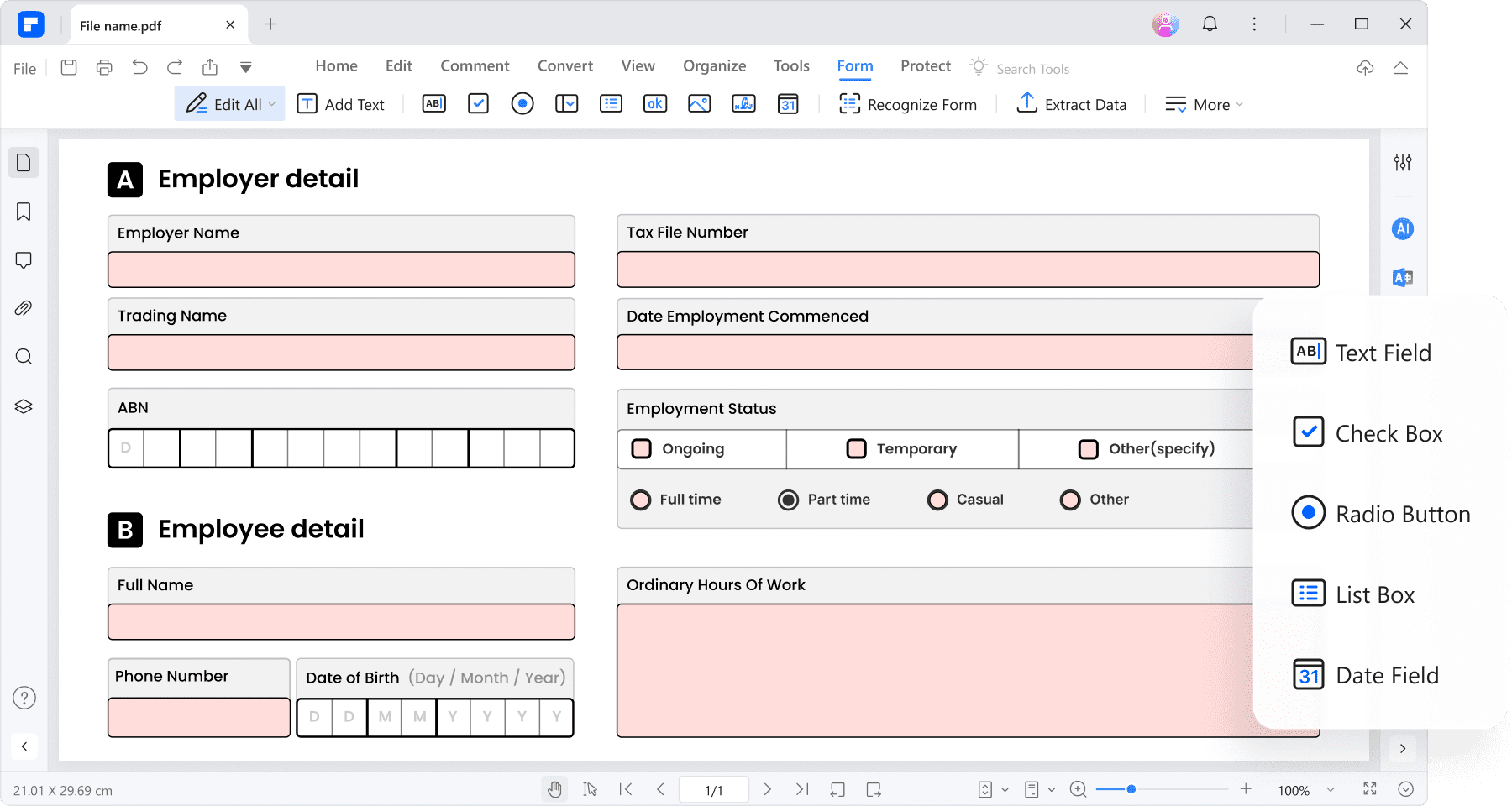This screenshot has height=806, width=1512.
Task: Open the Comments panel in the sidebar
Action: (24, 260)
